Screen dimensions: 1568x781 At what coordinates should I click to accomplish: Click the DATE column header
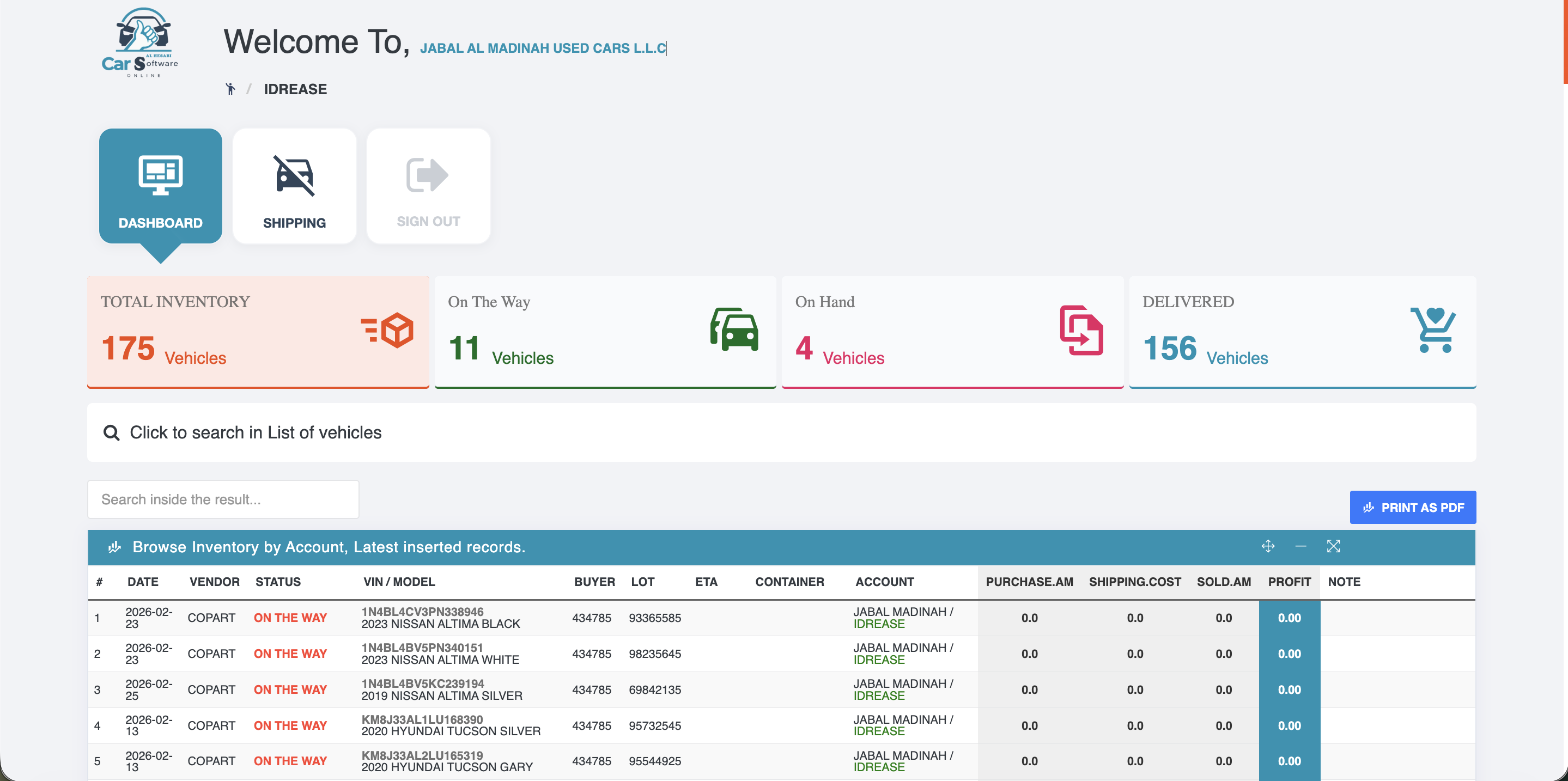tap(143, 582)
